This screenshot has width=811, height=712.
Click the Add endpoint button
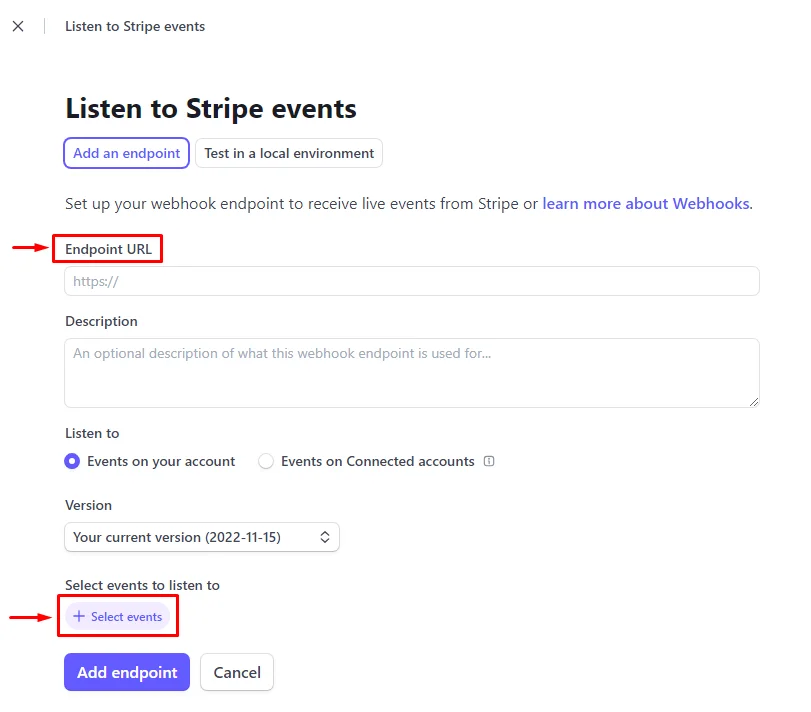click(x=127, y=672)
